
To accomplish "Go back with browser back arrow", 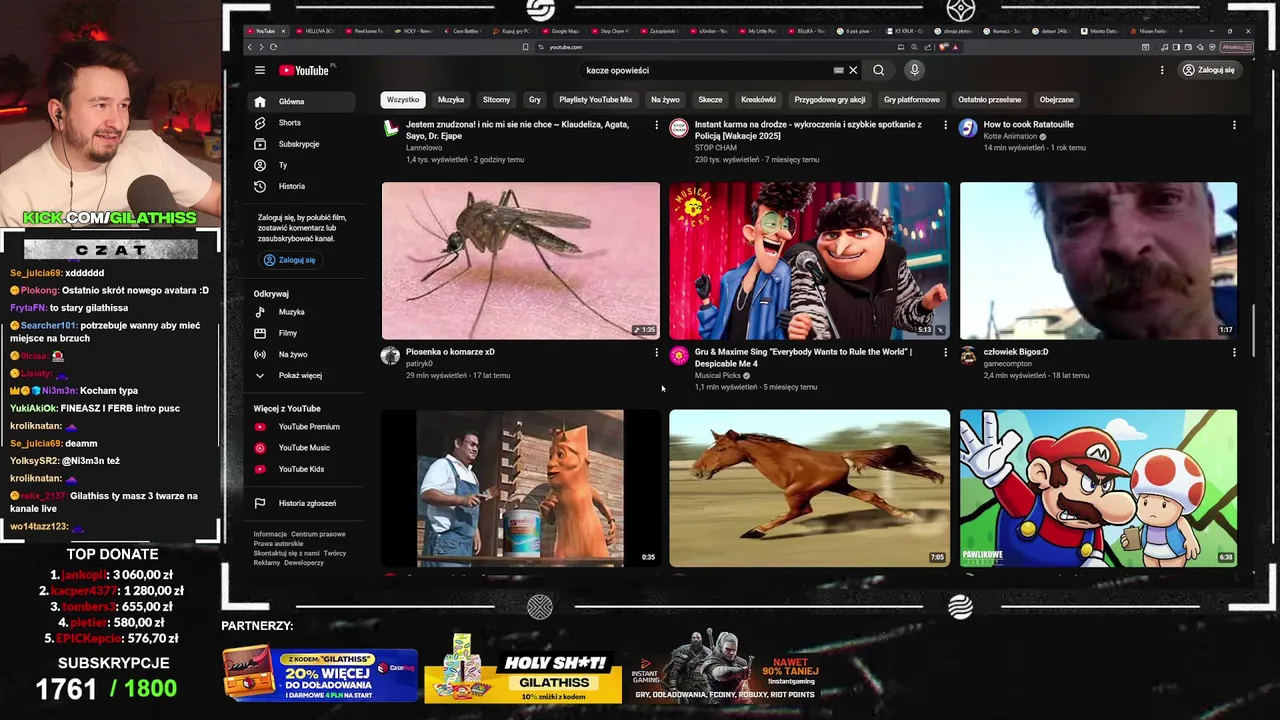I will click(250, 47).
